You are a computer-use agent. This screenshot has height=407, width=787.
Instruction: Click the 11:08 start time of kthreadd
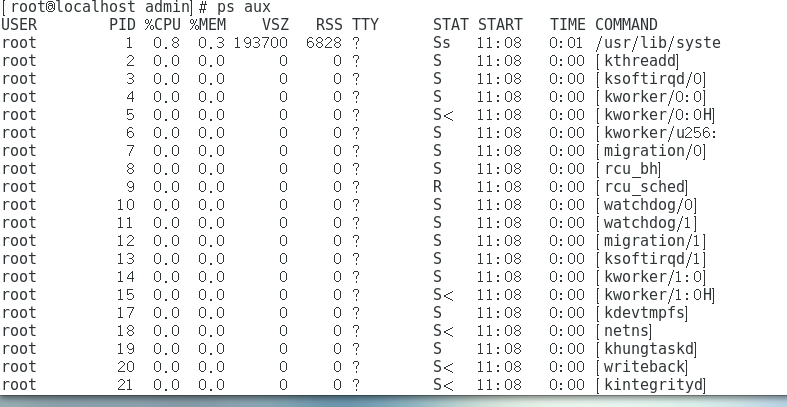pyautogui.click(x=499, y=61)
